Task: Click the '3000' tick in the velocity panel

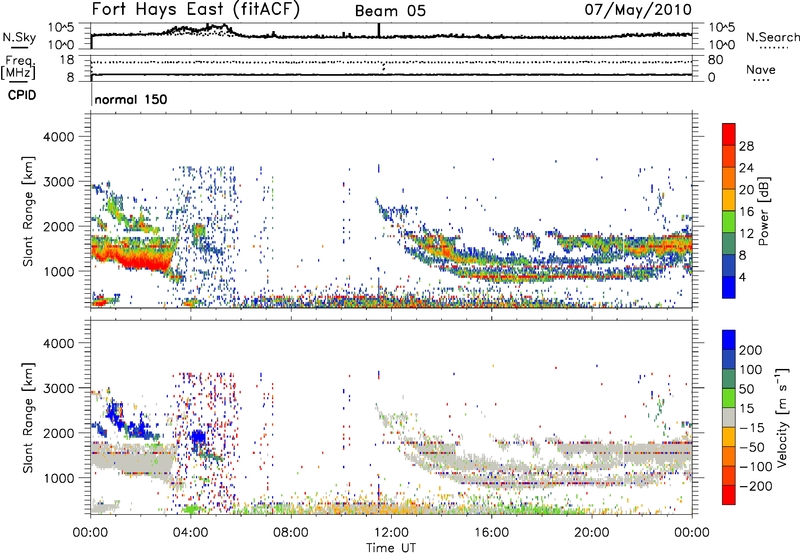Action: (58, 388)
